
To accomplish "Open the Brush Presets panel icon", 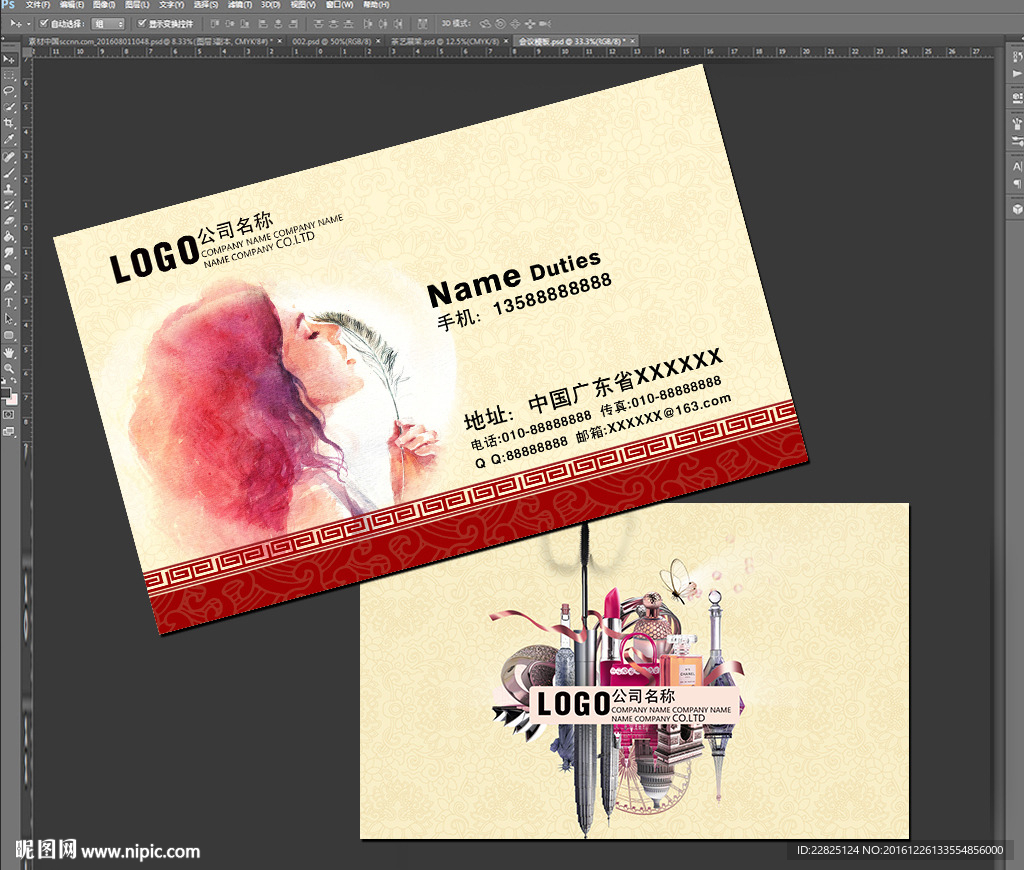I will coord(1017,123).
